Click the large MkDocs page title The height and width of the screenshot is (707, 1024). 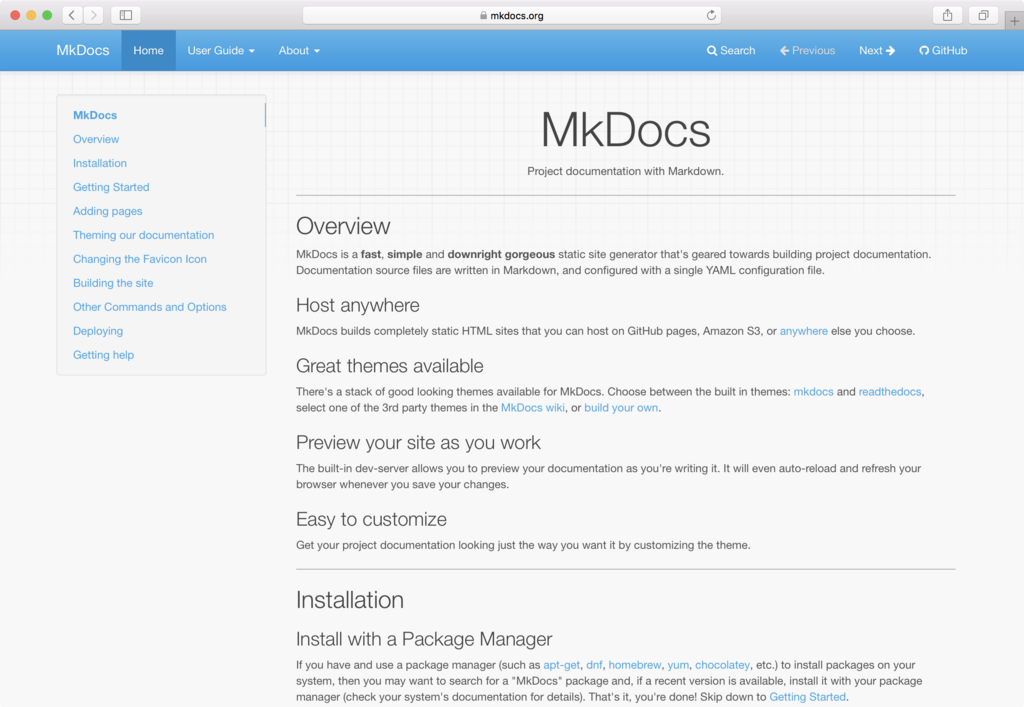pyautogui.click(x=625, y=130)
